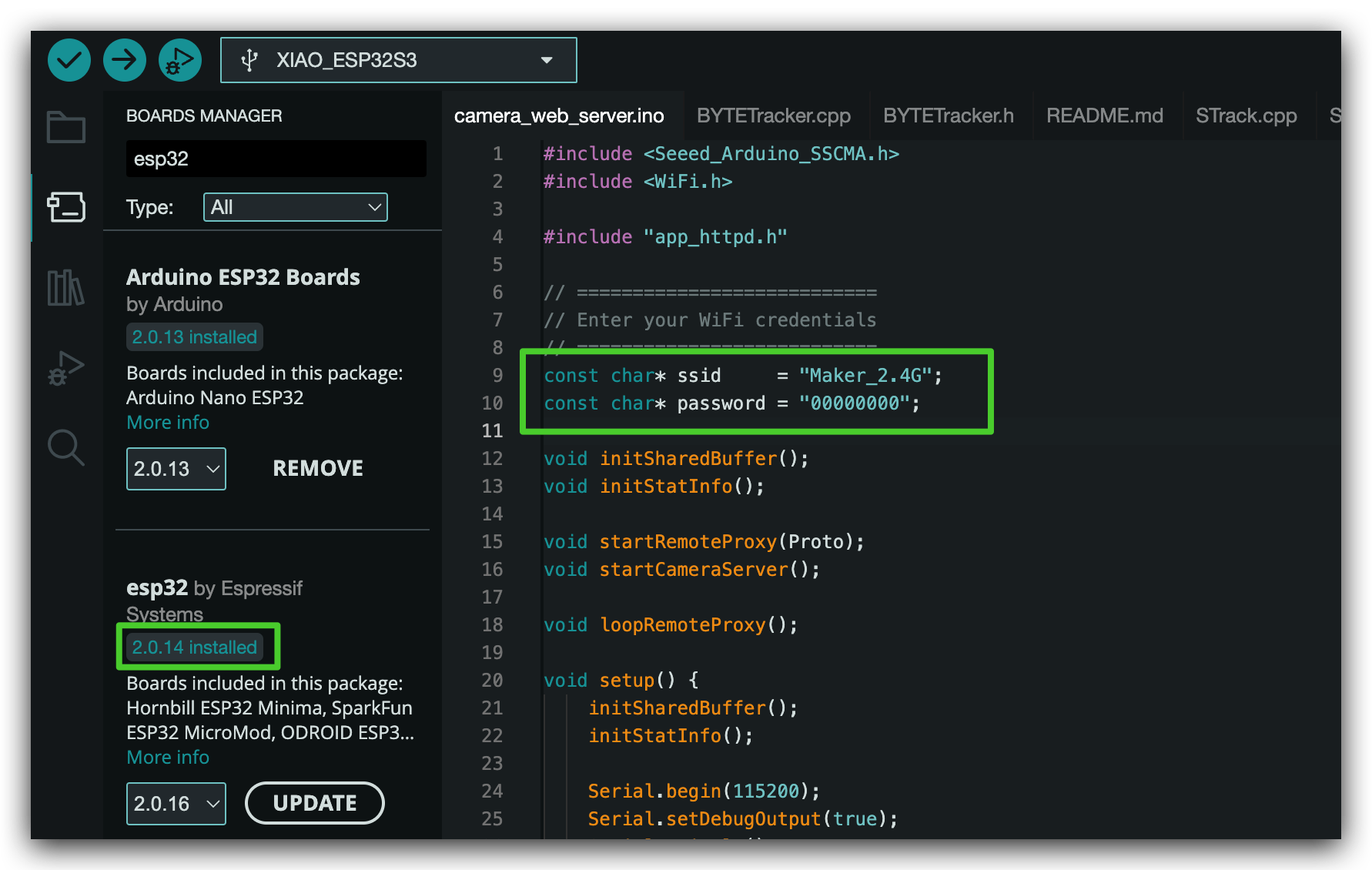Click line number 11 in the gutter
Image resolution: width=1372 pixels, height=870 pixels.
492,430
